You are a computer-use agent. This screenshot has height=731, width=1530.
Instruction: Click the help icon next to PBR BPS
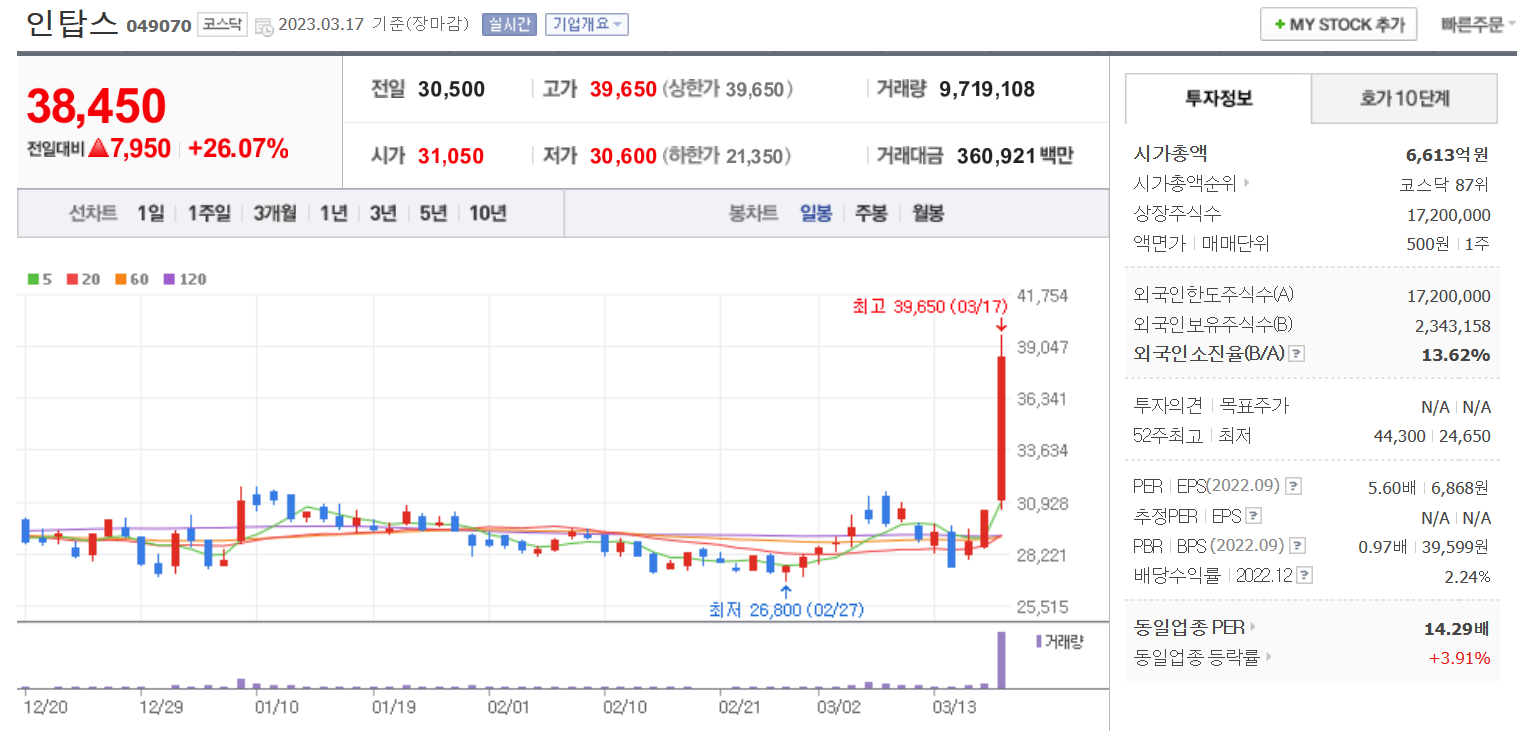pyautogui.click(x=1297, y=546)
